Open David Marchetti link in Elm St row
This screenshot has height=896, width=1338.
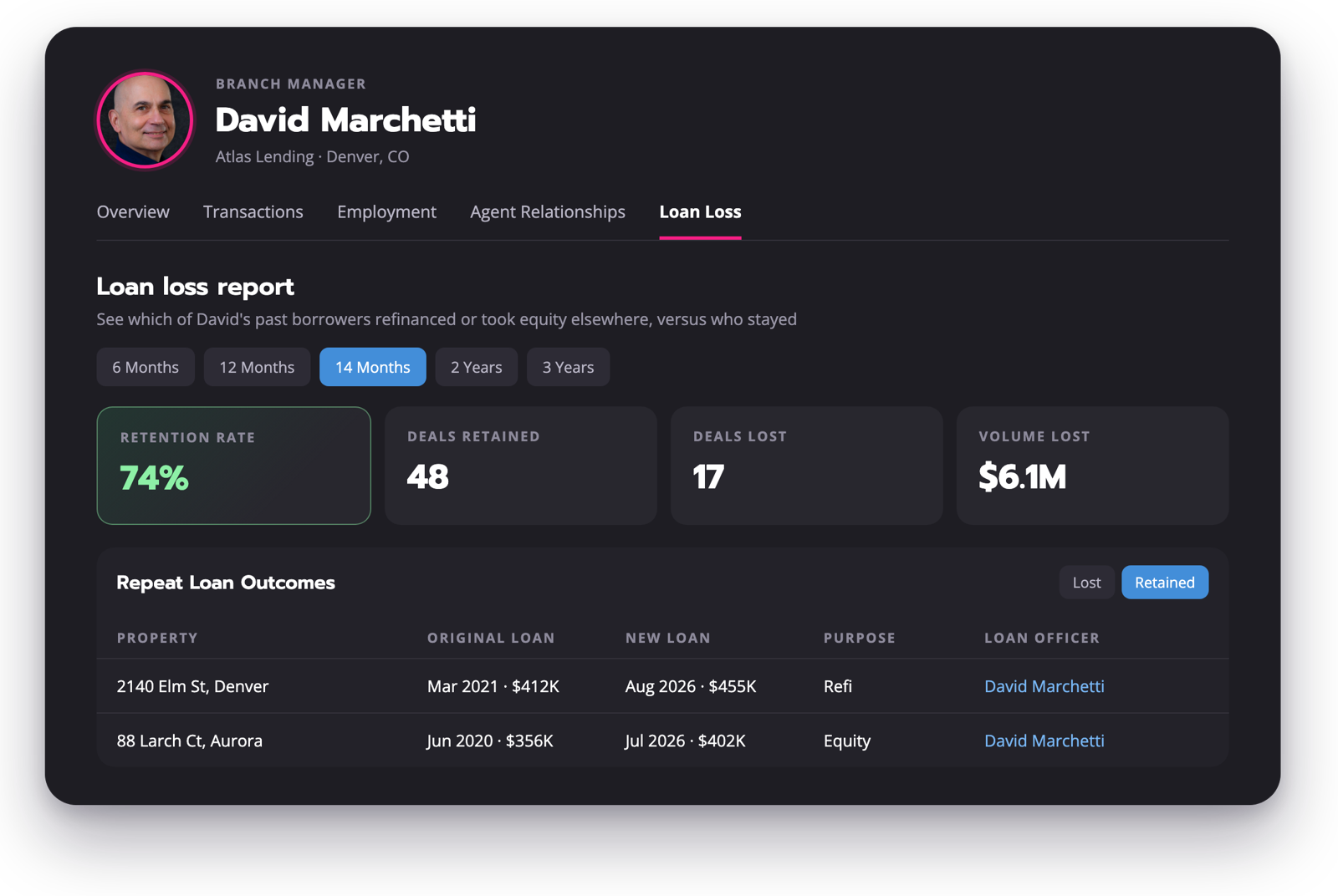pos(1044,686)
